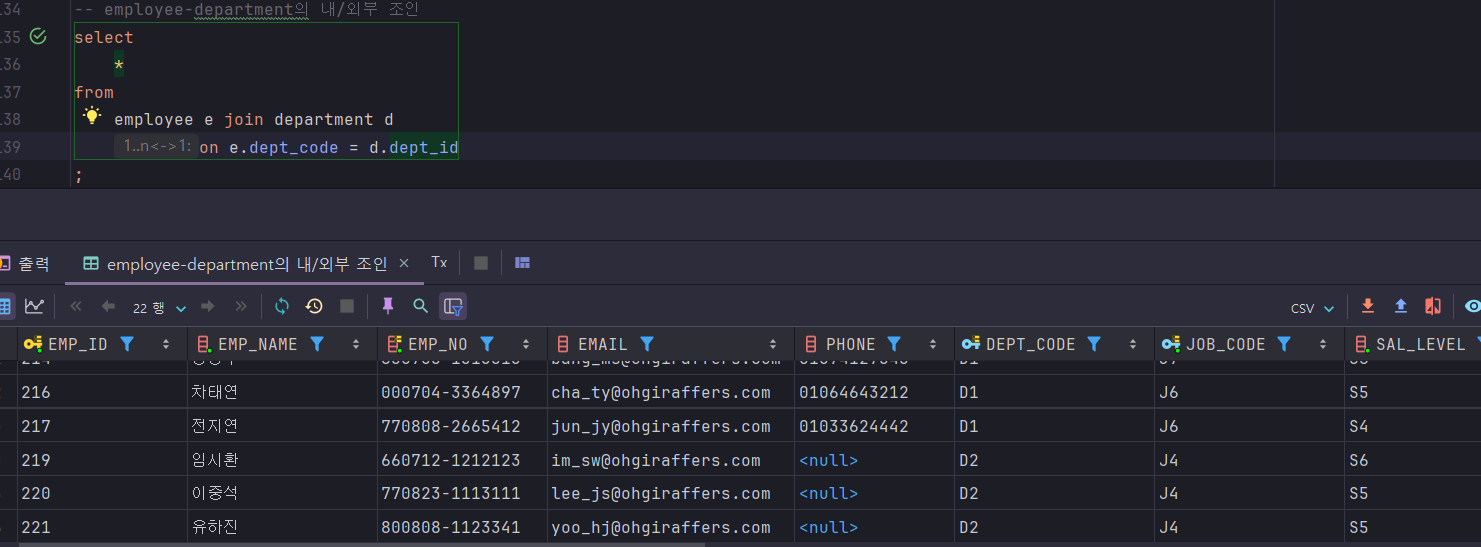The height and width of the screenshot is (547, 1481).
Task: Go to the previous results page arrow
Action: (x=108, y=306)
